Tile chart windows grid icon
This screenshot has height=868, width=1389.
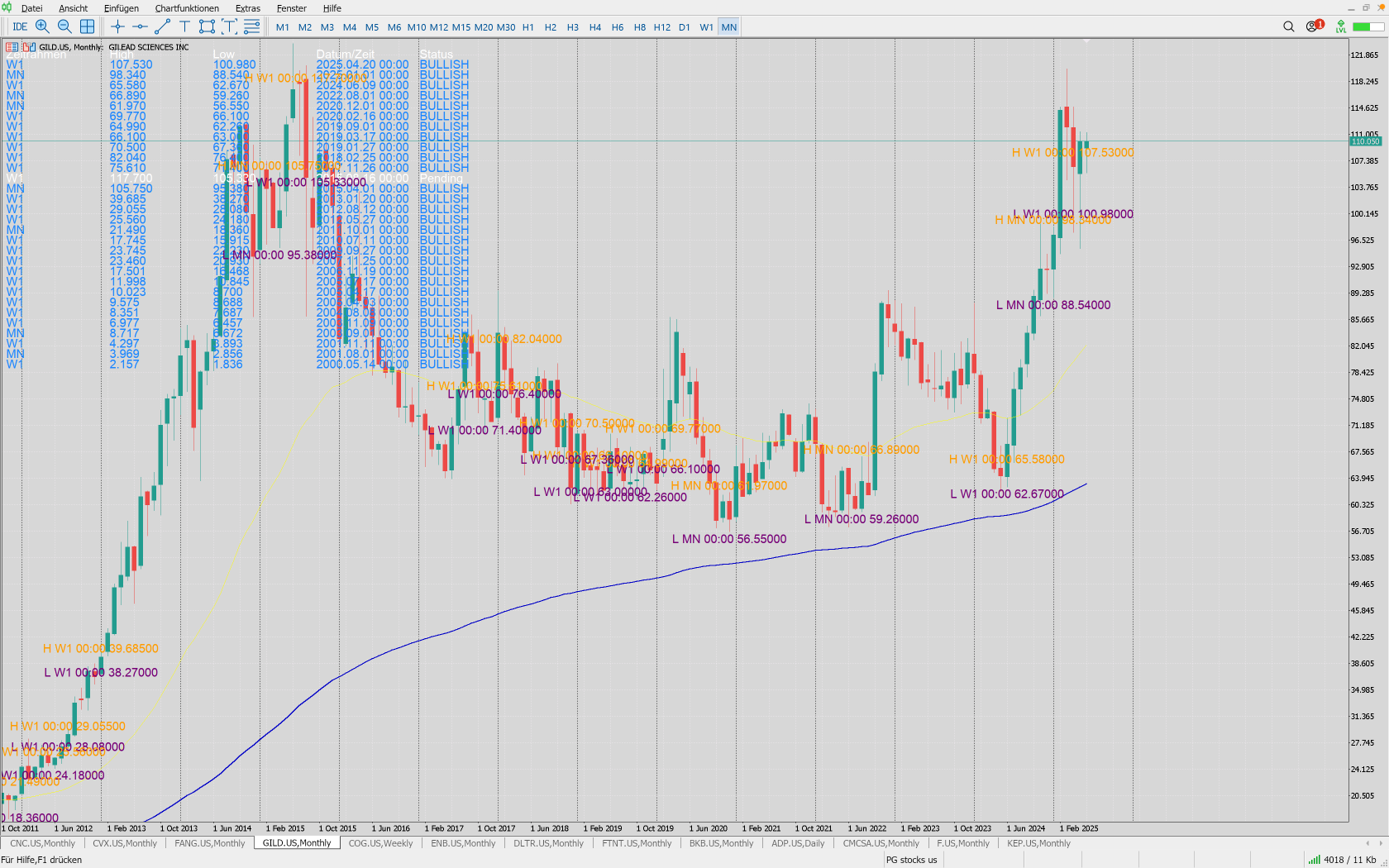pos(87,27)
